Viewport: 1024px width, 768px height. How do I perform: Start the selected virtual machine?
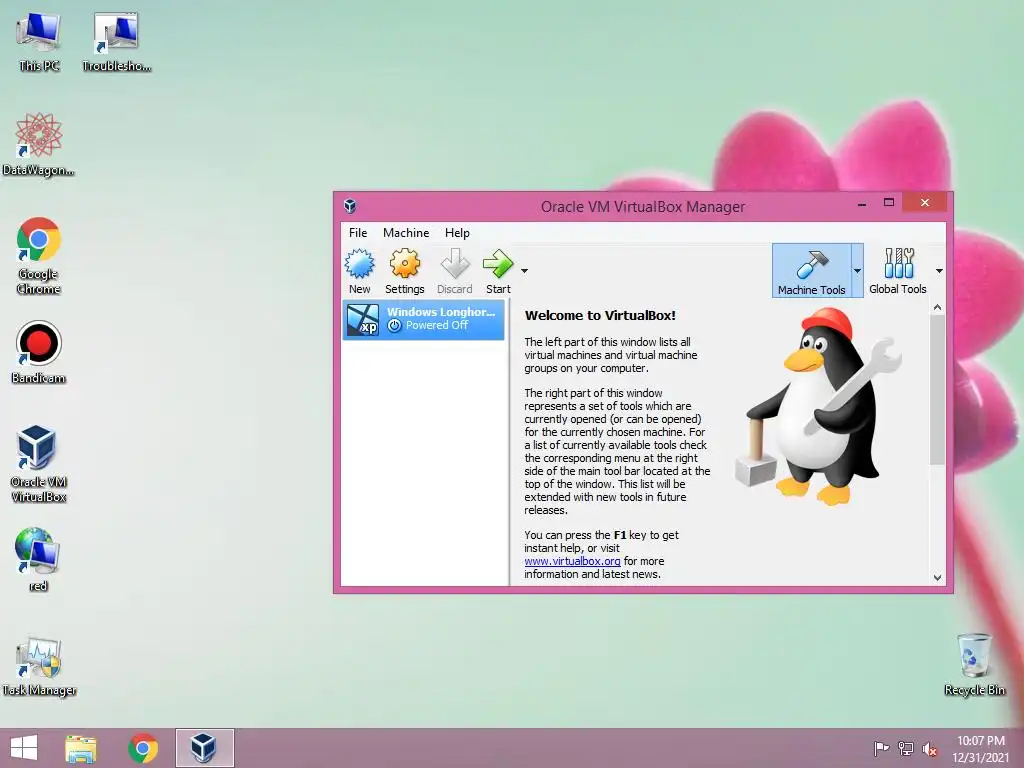[x=498, y=271]
